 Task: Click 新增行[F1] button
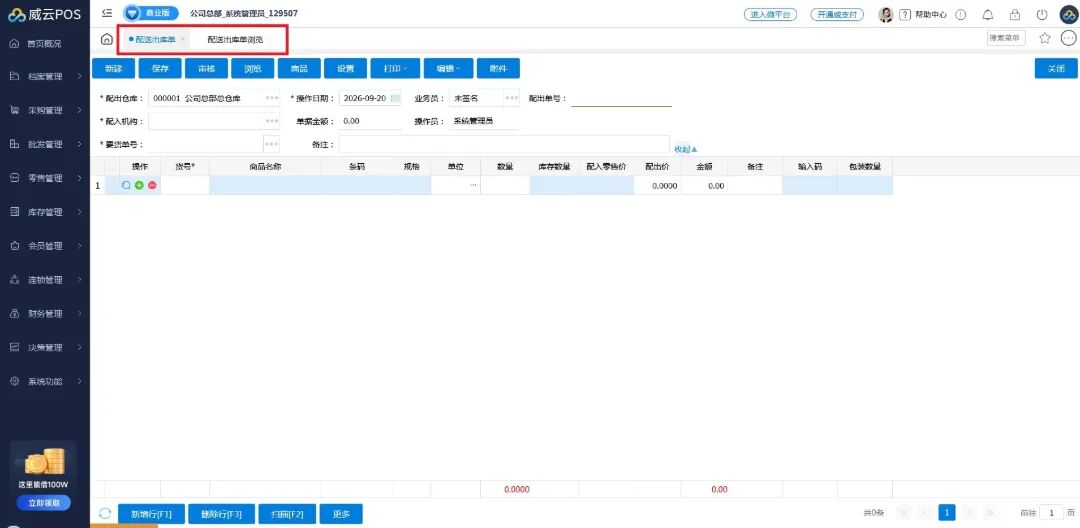[152, 514]
